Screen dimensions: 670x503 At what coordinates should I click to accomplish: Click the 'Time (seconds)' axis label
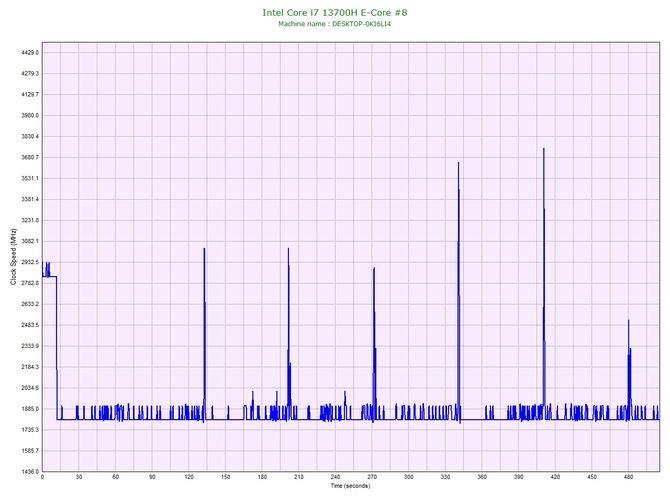pos(350,485)
